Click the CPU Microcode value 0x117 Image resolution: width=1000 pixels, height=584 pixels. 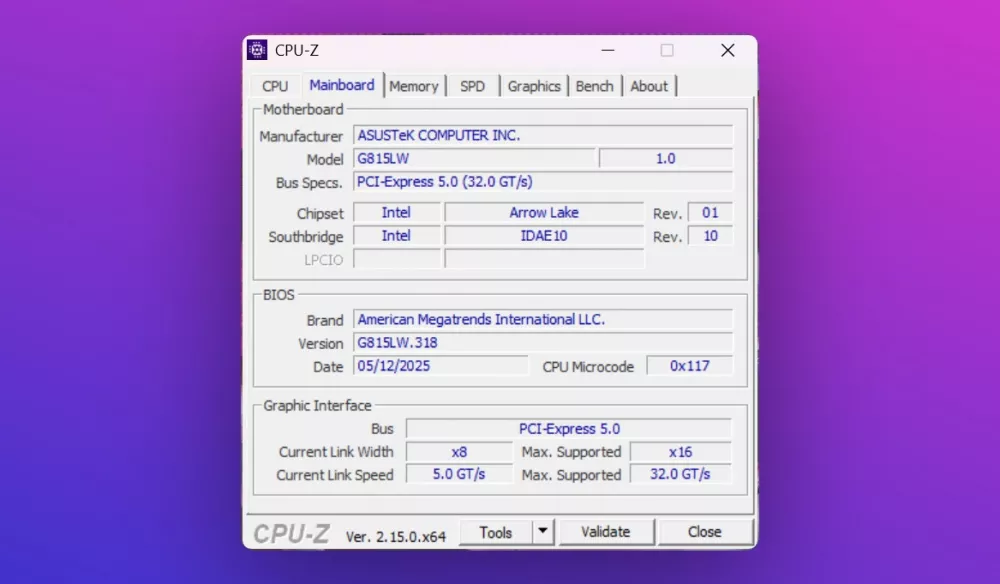(689, 366)
